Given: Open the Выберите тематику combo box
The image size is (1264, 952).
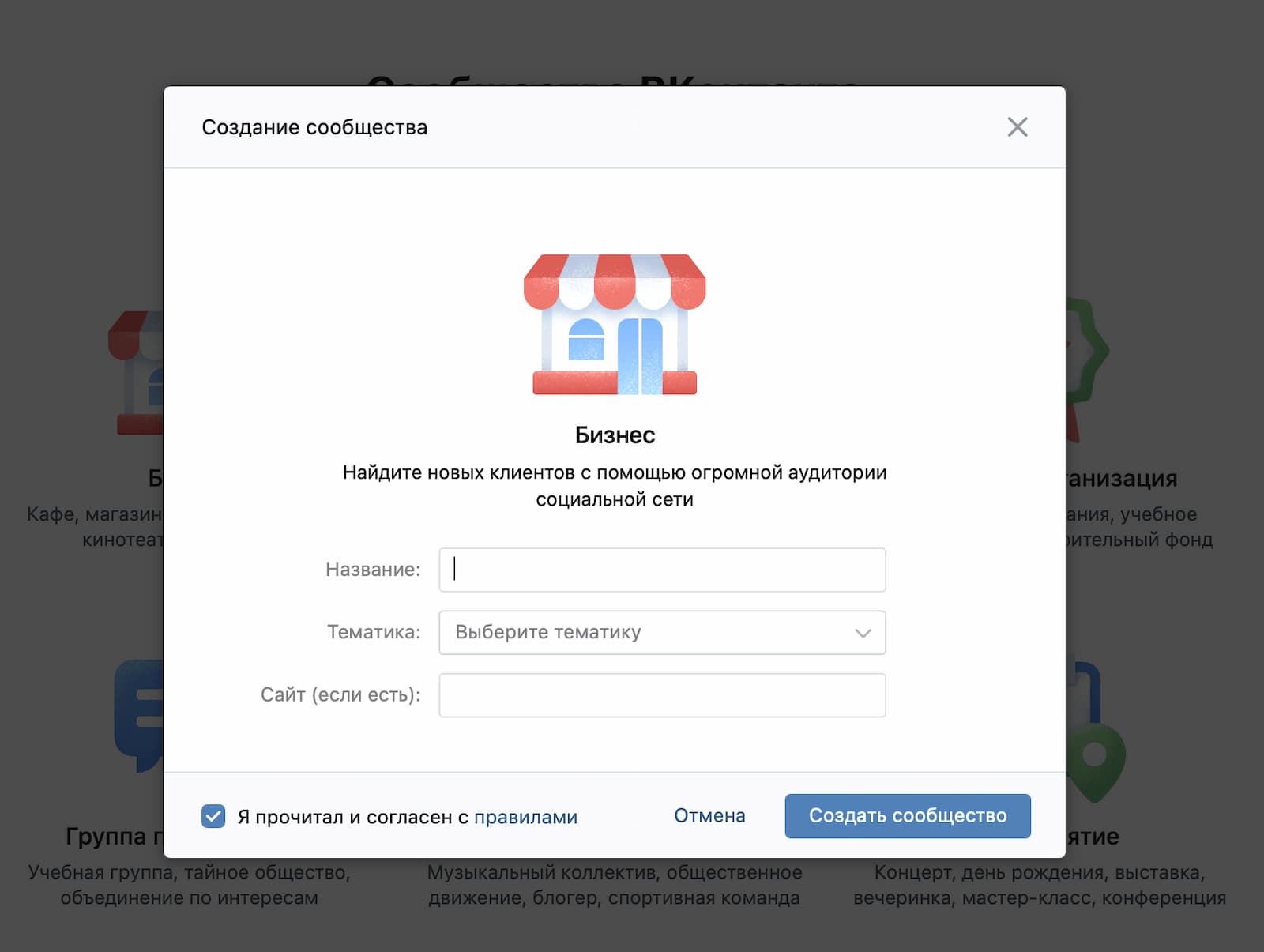Looking at the screenshot, I should [x=648, y=633].
